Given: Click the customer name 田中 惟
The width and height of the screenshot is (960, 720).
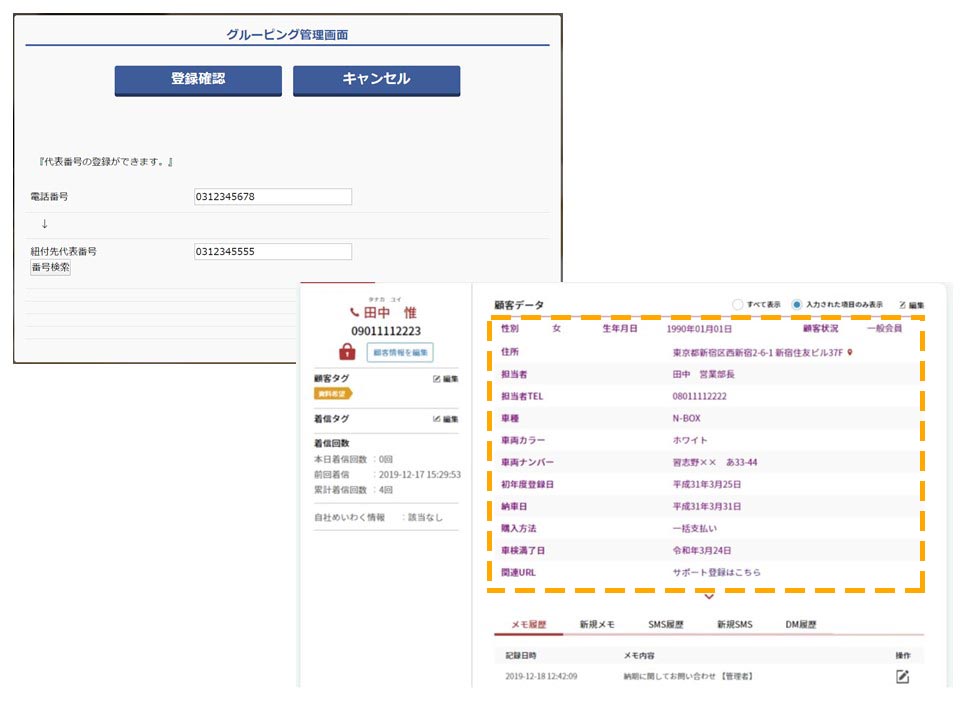Looking at the screenshot, I should (390, 313).
